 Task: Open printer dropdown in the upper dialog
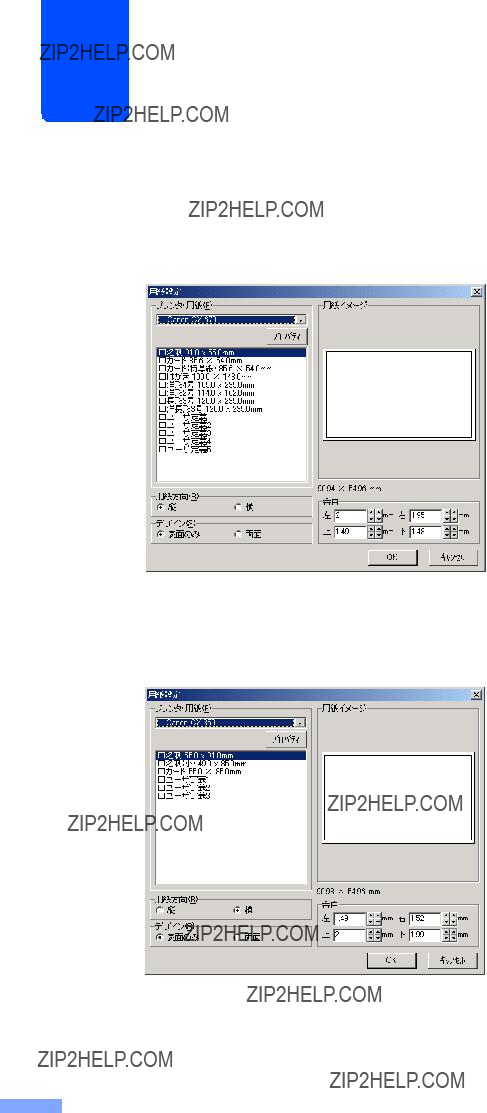click(x=302, y=319)
